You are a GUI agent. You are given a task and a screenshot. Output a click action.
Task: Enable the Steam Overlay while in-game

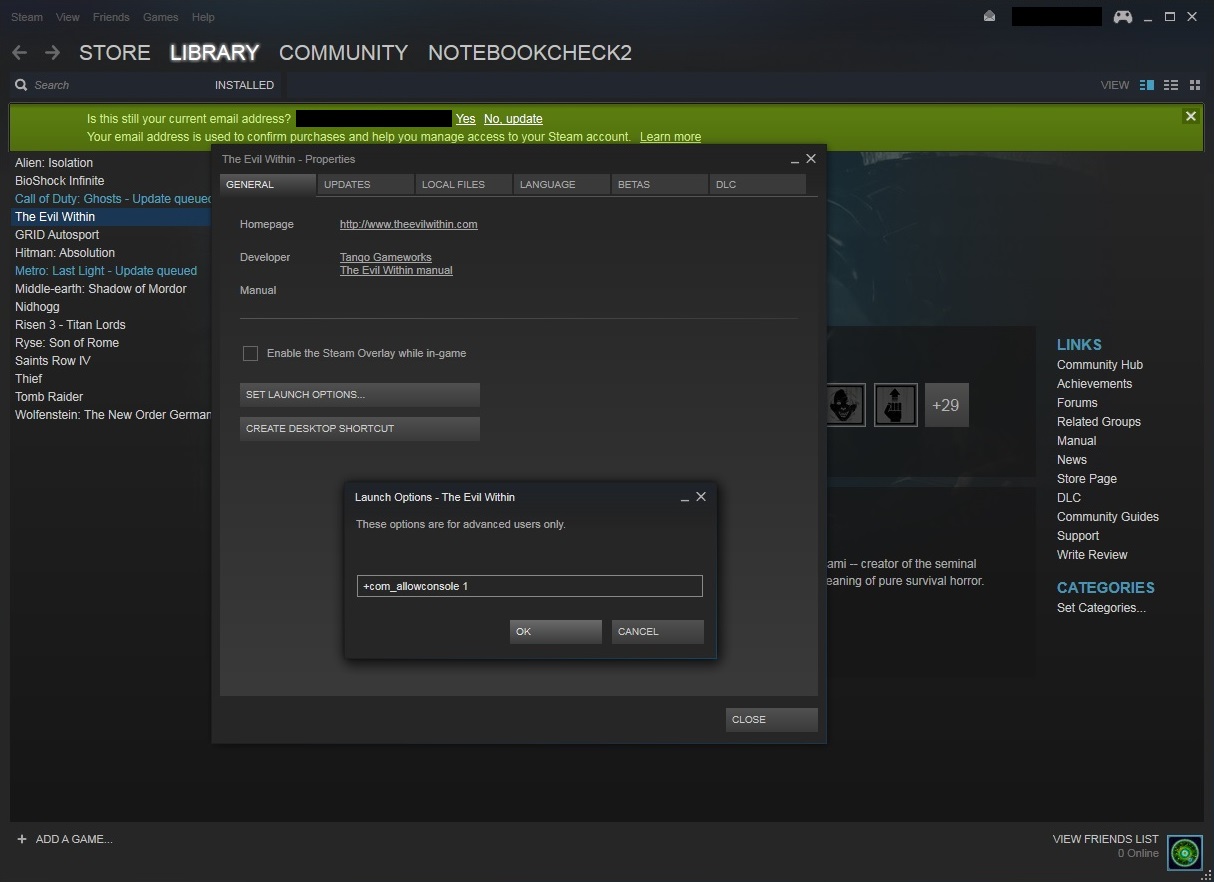pyautogui.click(x=250, y=353)
